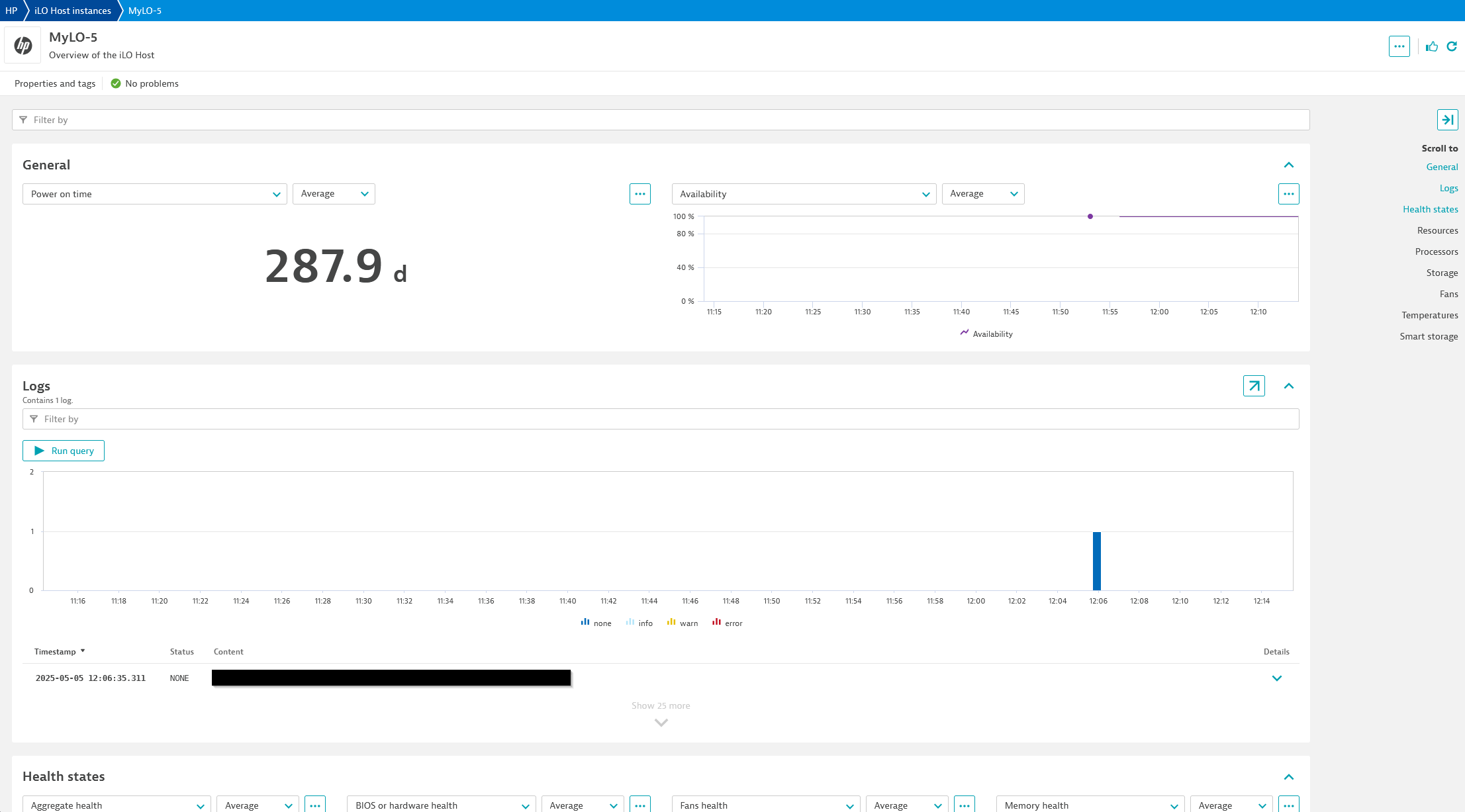The image size is (1465, 812).
Task: Open the Availability metric dropdown
Action: click(804, 194)
